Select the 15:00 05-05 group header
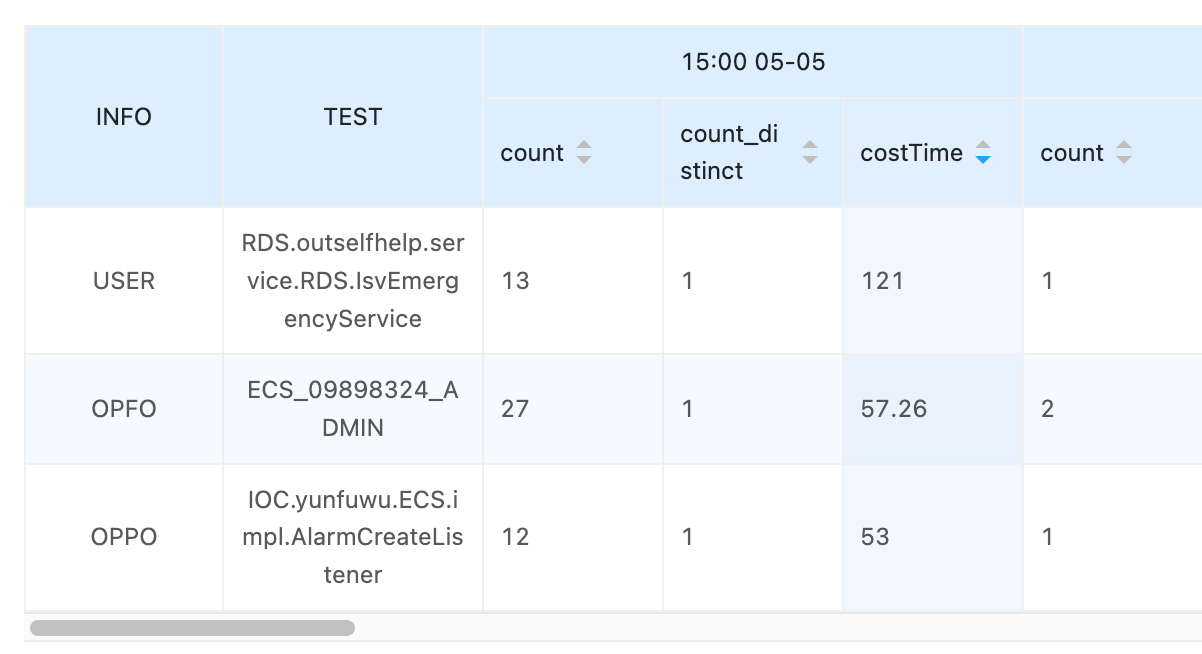 coord(753,62)
